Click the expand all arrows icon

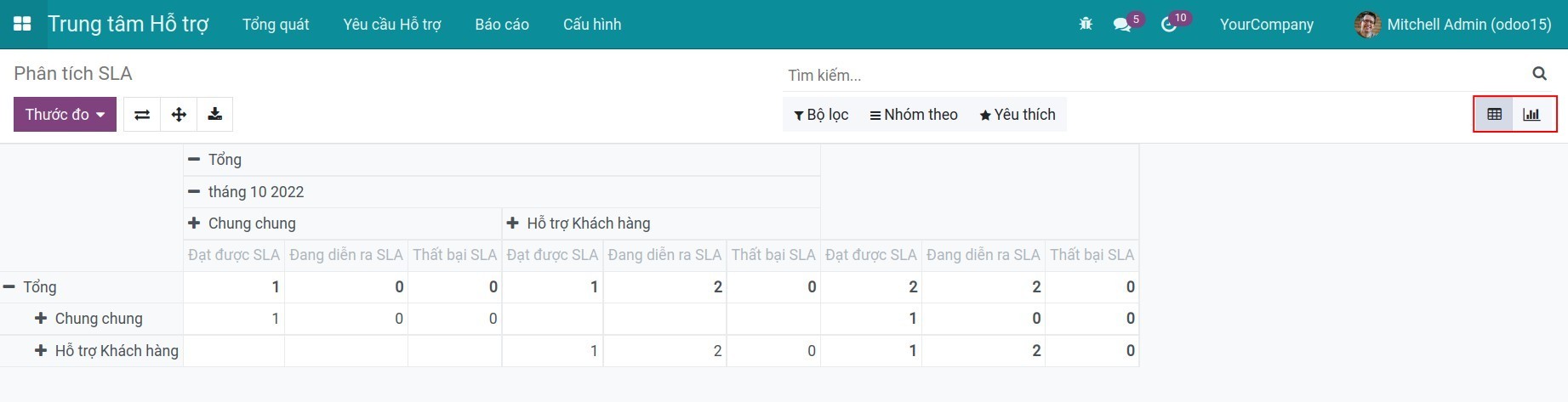click(179, 115)
